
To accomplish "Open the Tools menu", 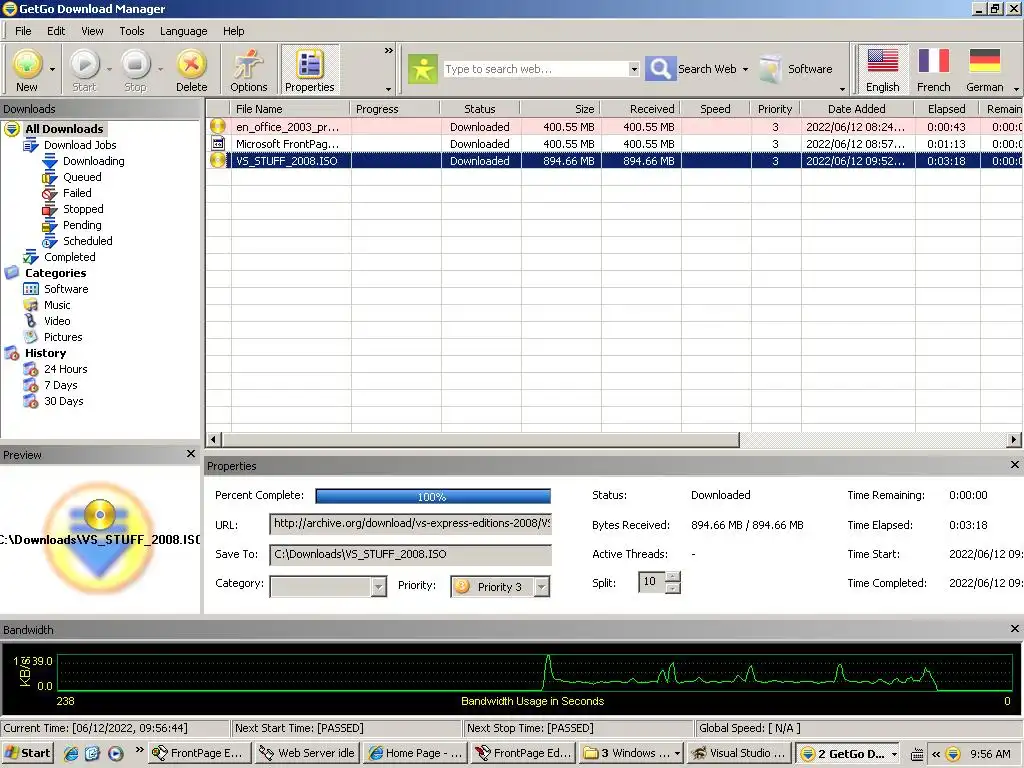I will tap(131, 31).
